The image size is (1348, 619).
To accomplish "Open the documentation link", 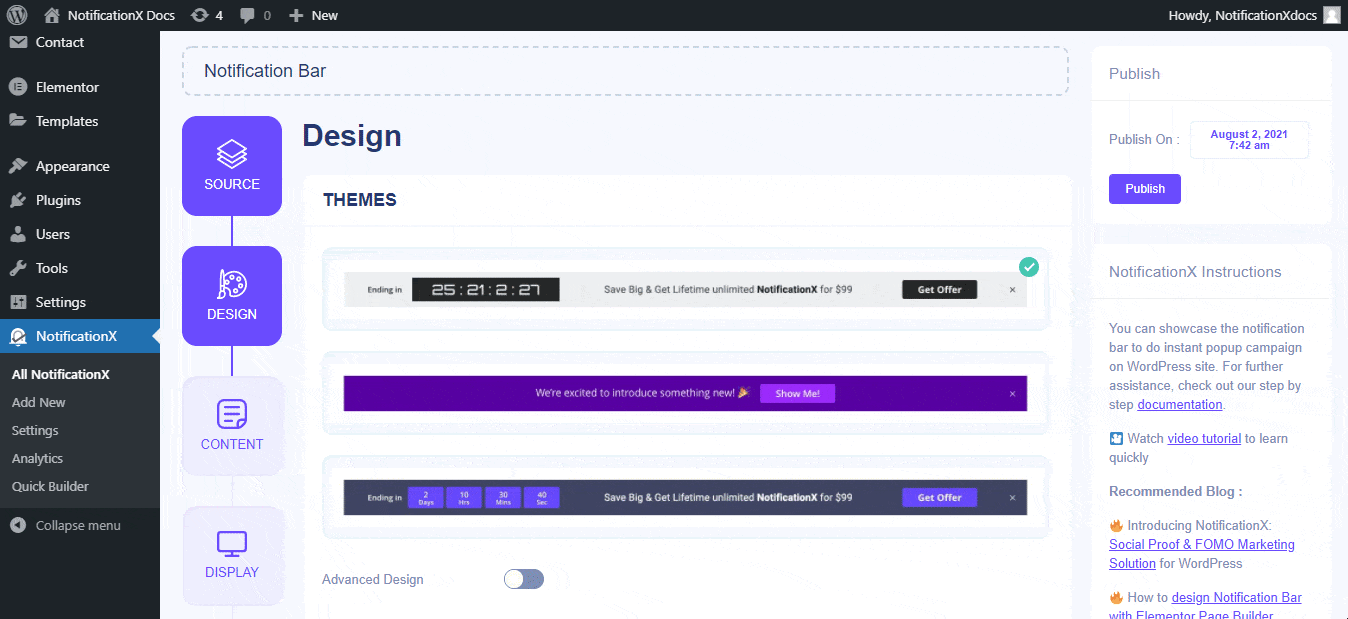I will (x=1180, y=405).
